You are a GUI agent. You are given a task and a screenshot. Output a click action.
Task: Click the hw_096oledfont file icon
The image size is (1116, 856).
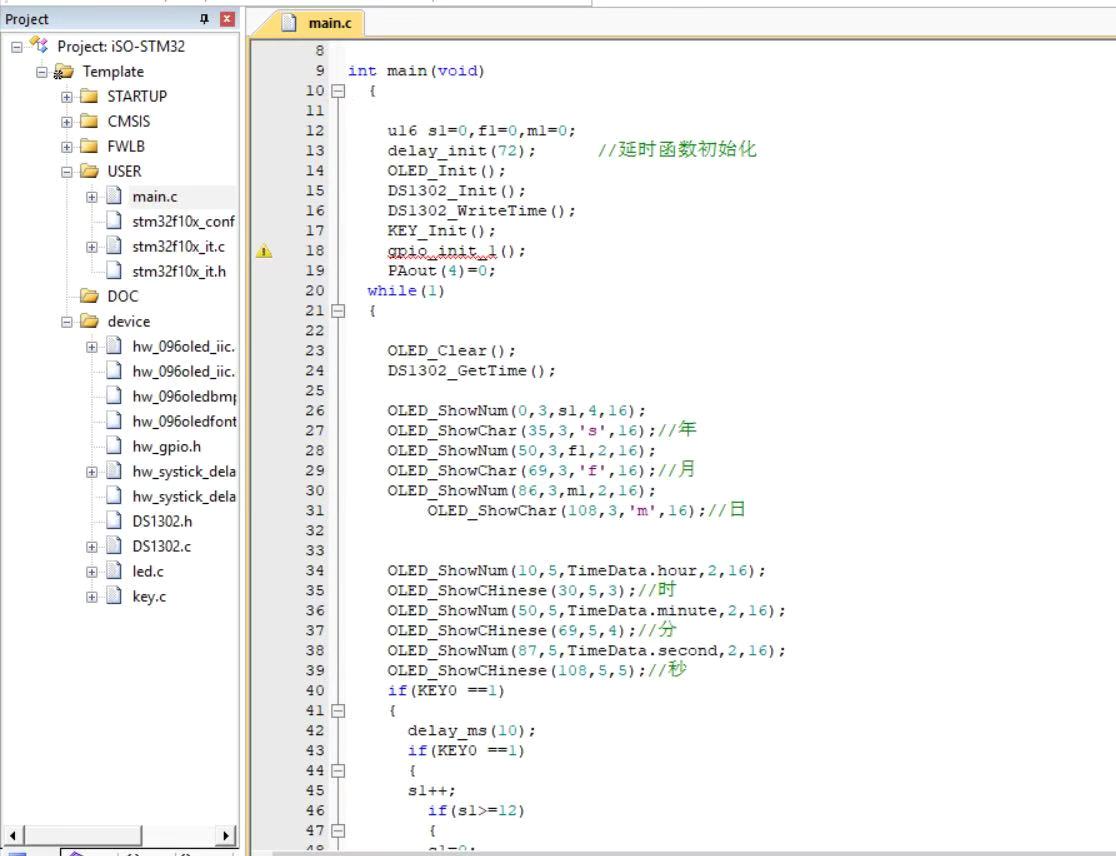[x=114, y=421]
